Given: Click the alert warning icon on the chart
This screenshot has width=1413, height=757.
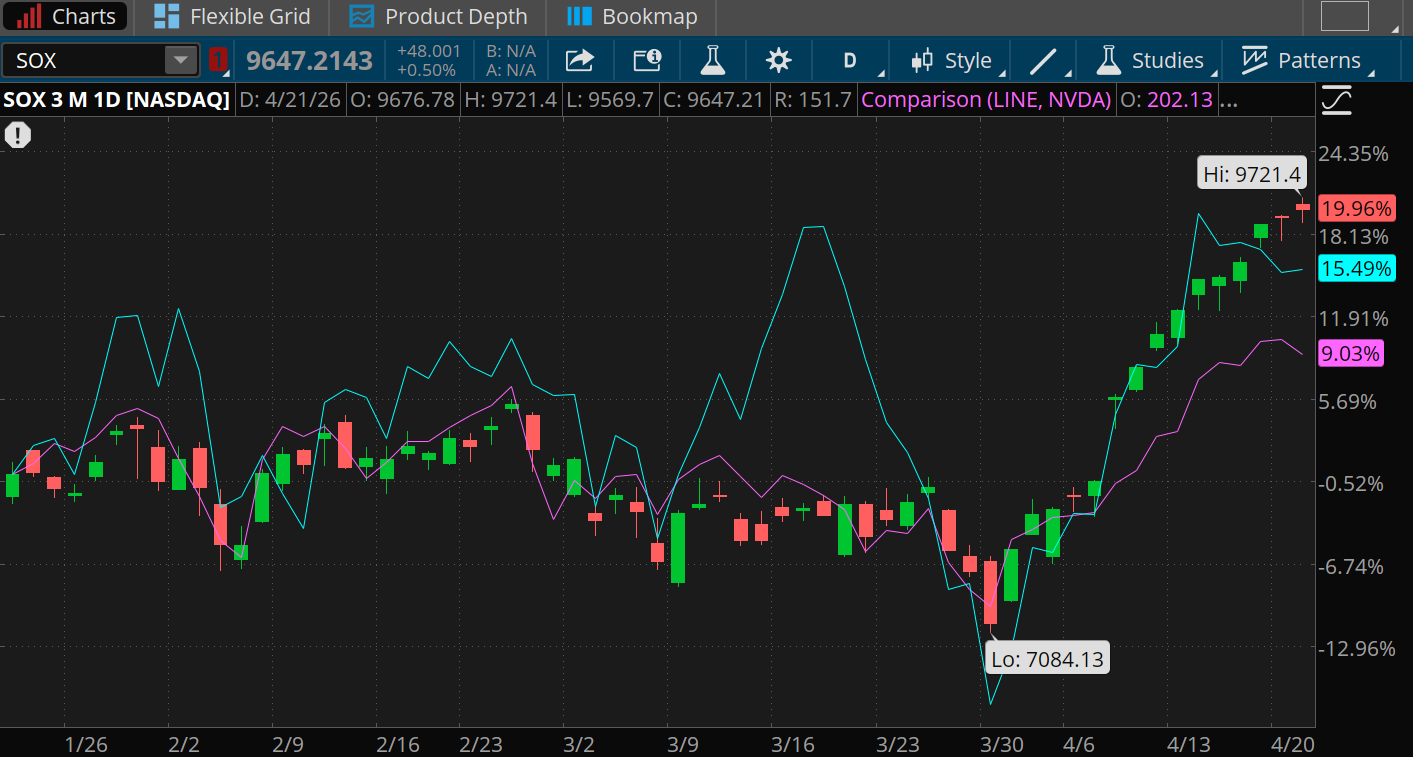Looking at the screenshot, I should tap(18, 134).
